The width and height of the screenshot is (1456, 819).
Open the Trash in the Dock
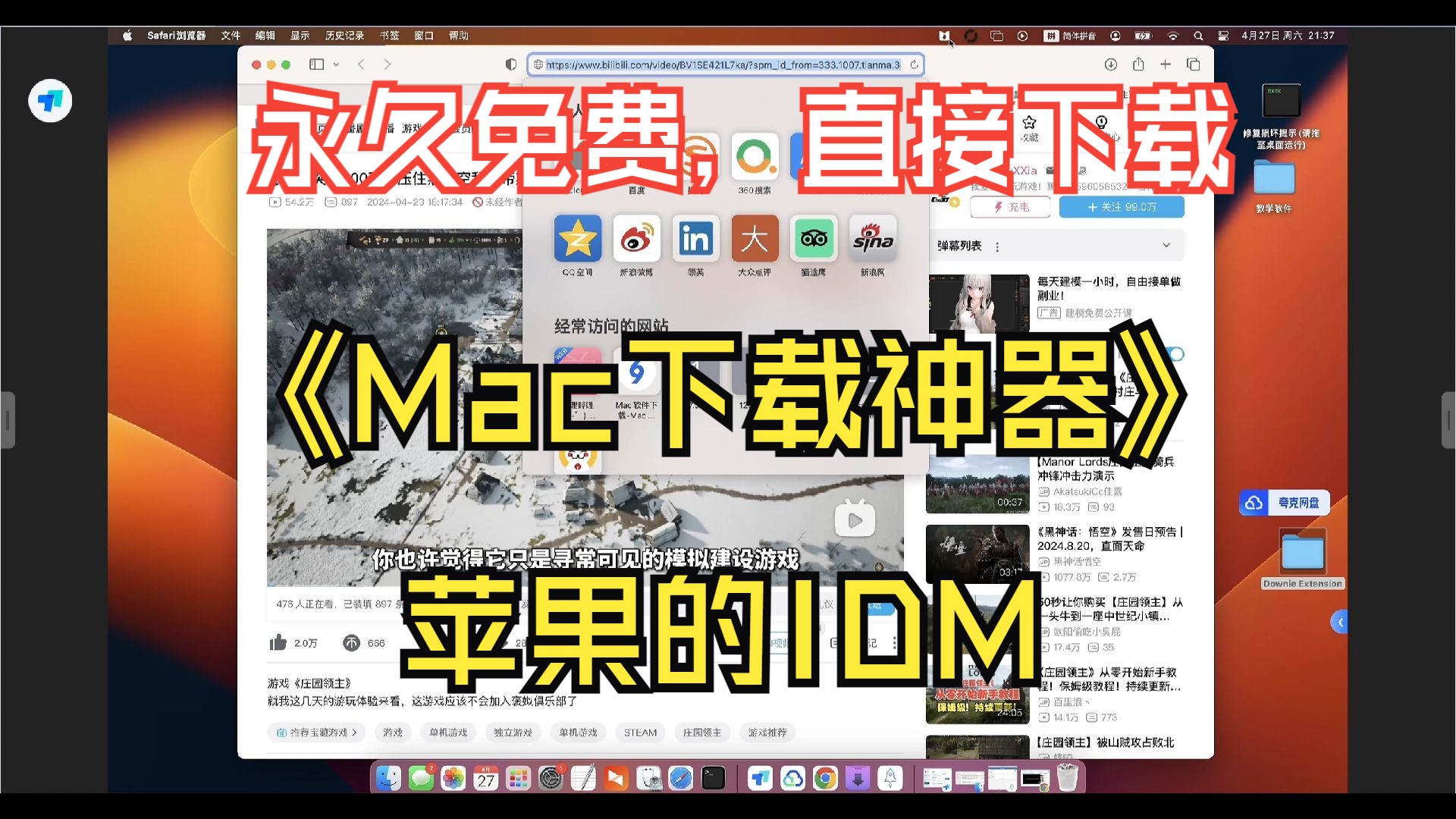click(1068, 778)
